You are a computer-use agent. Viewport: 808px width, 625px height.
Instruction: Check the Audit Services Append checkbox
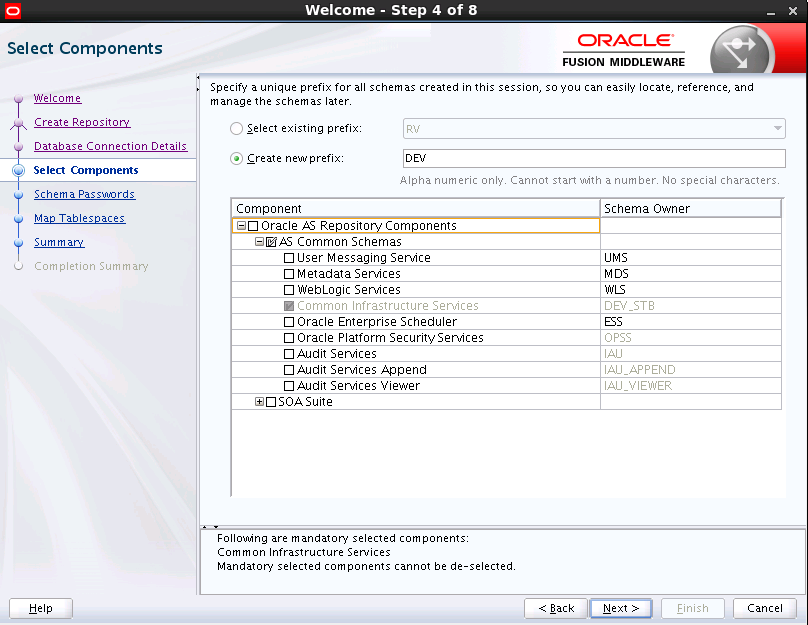289,369
